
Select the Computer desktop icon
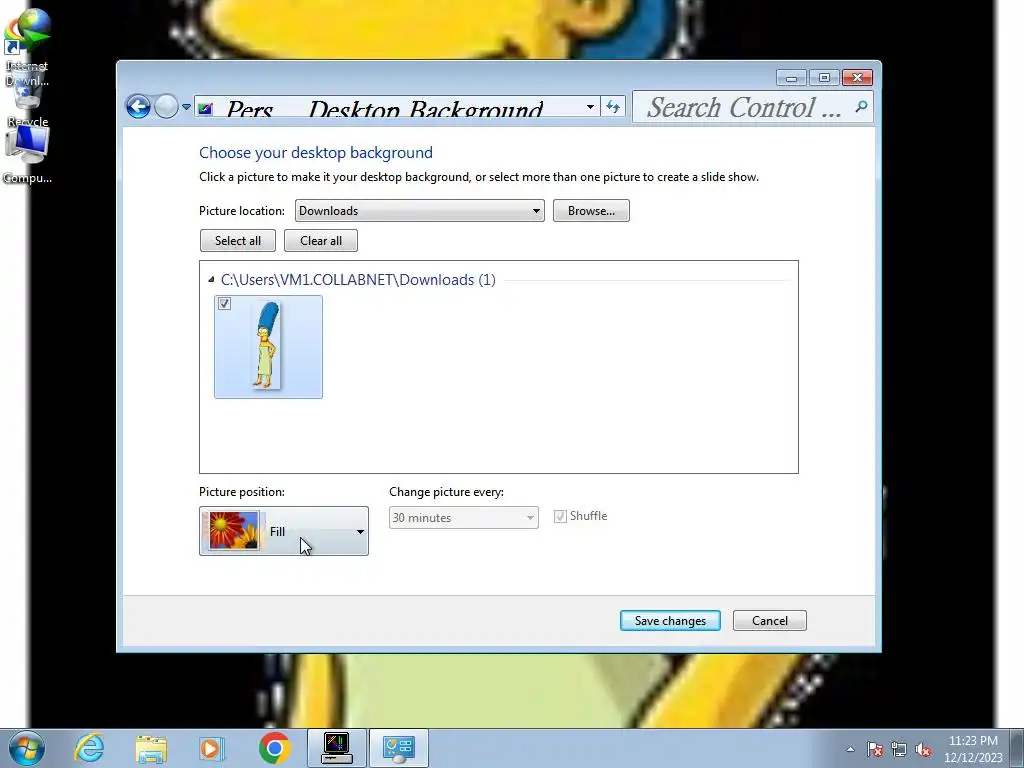pos(27,155)
